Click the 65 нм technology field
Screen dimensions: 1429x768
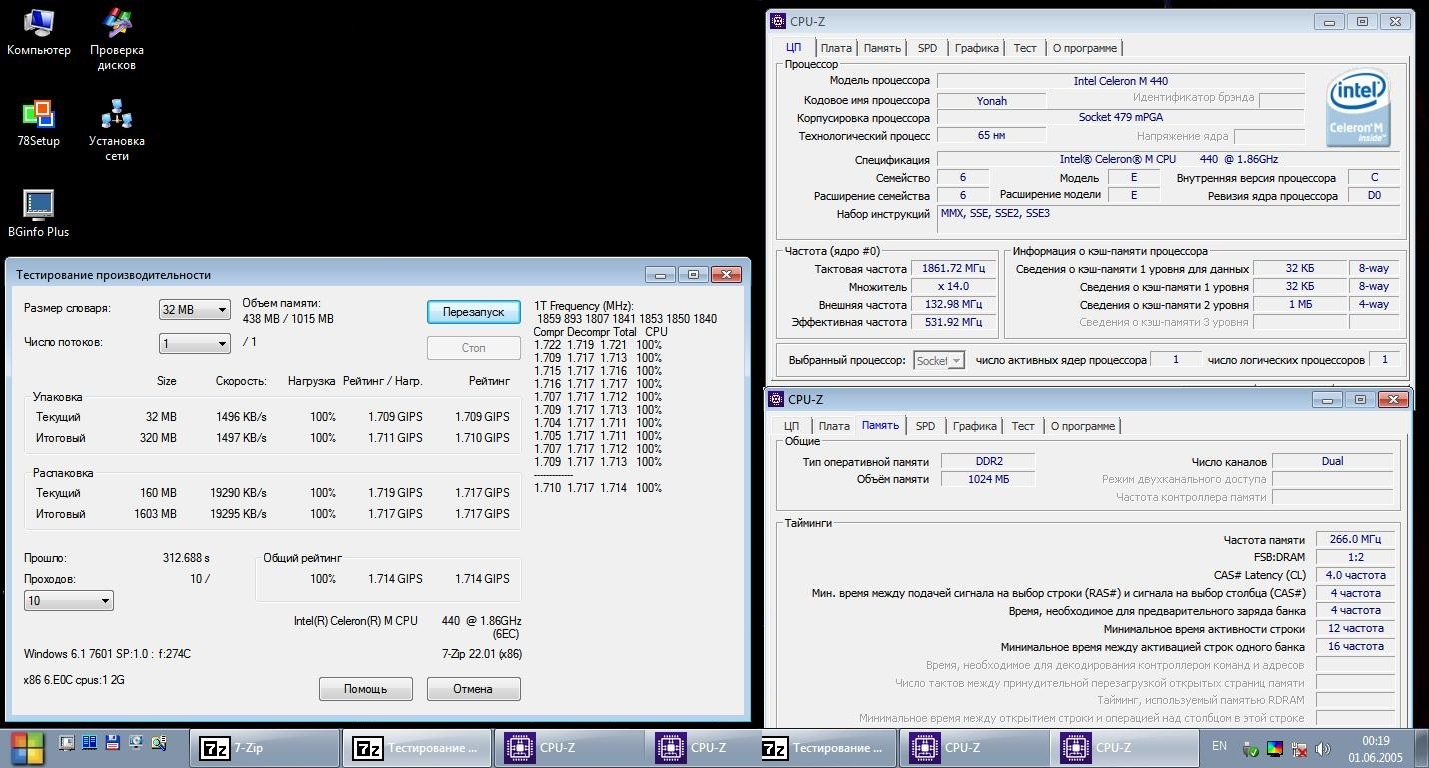991,136
